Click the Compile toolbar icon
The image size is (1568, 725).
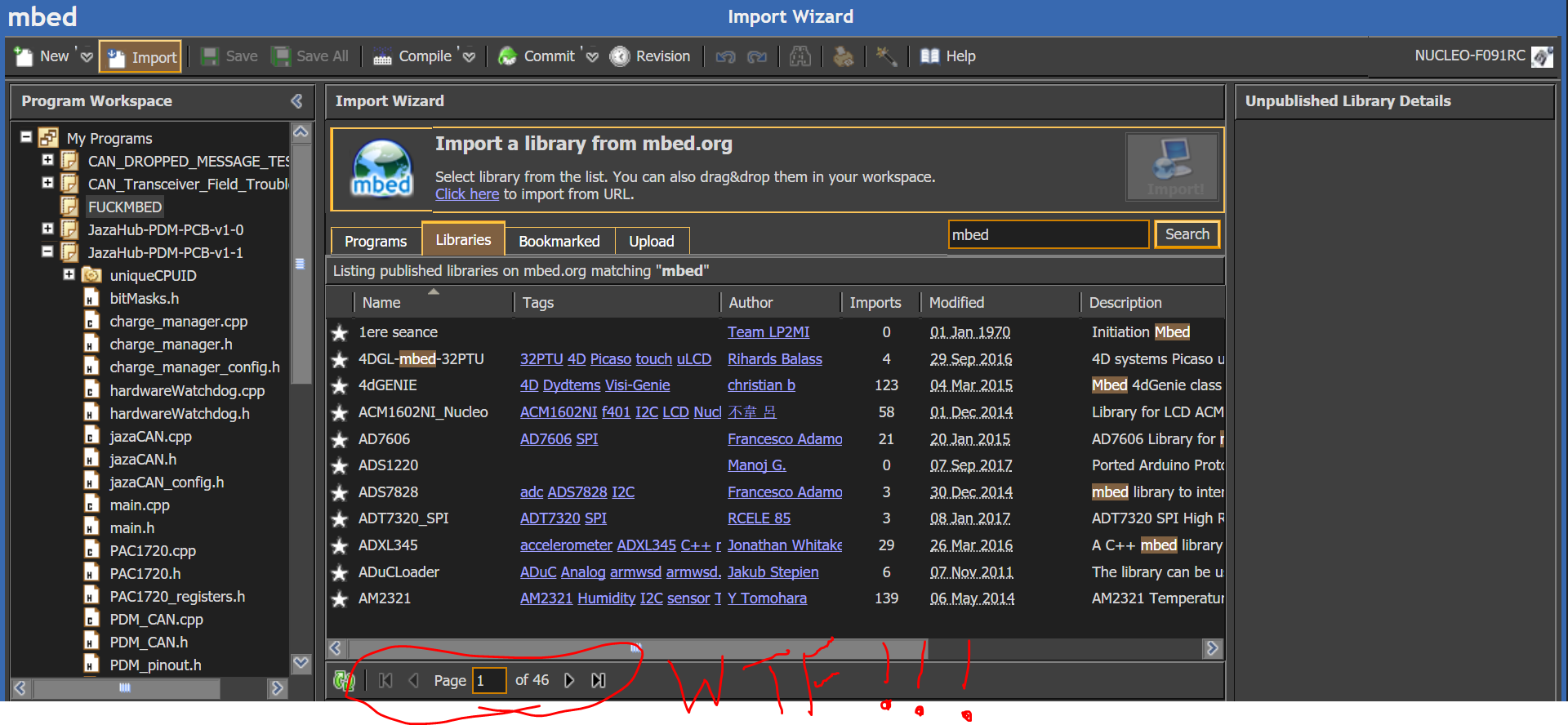point(382,56)
